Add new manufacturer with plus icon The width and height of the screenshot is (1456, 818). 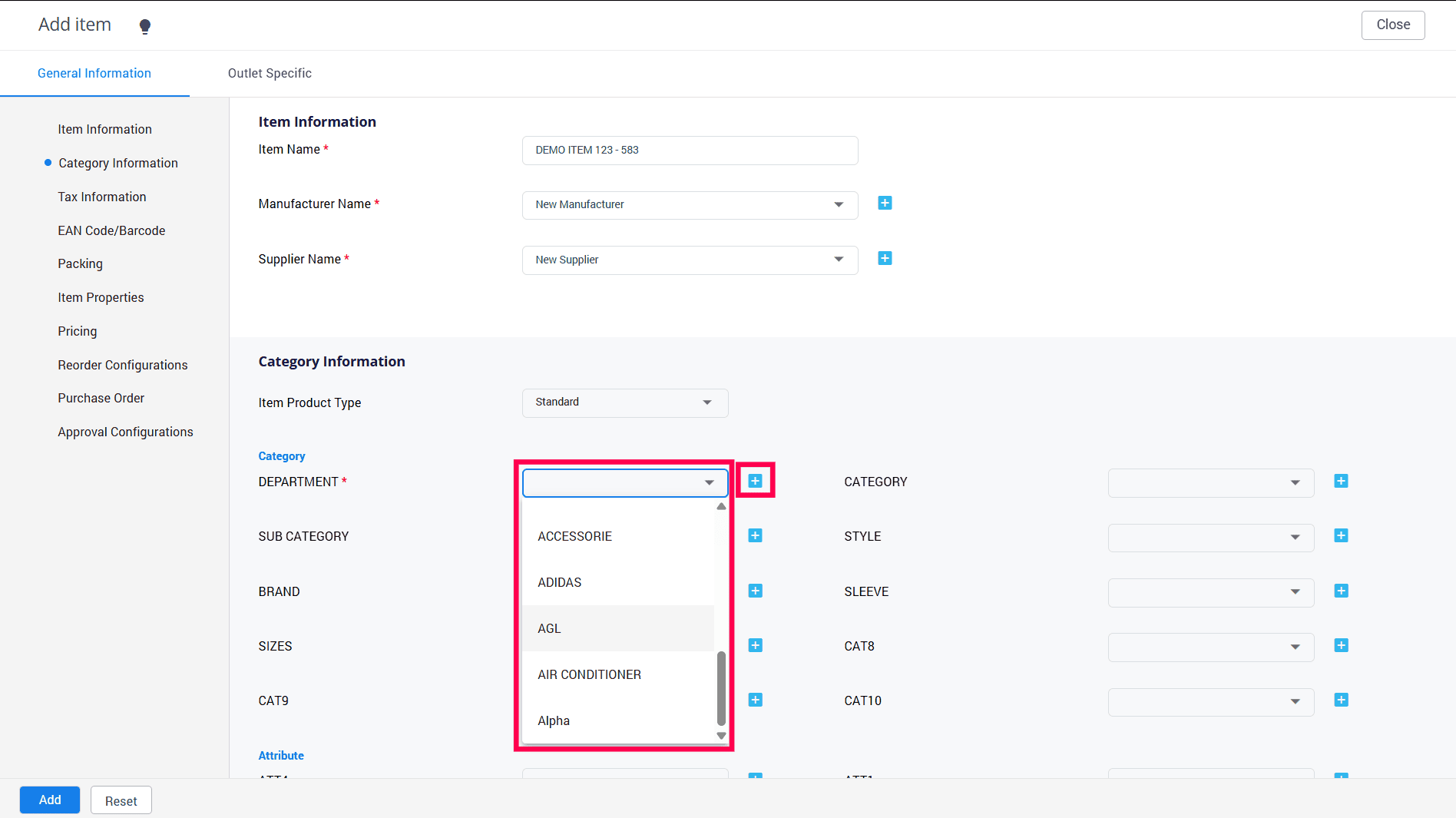[885, 204]
